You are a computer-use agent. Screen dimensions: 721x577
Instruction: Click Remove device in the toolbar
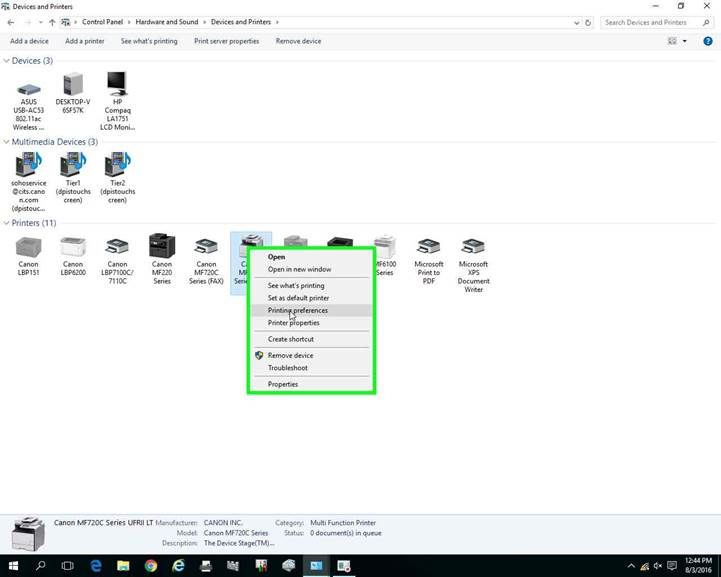(298, 41)
